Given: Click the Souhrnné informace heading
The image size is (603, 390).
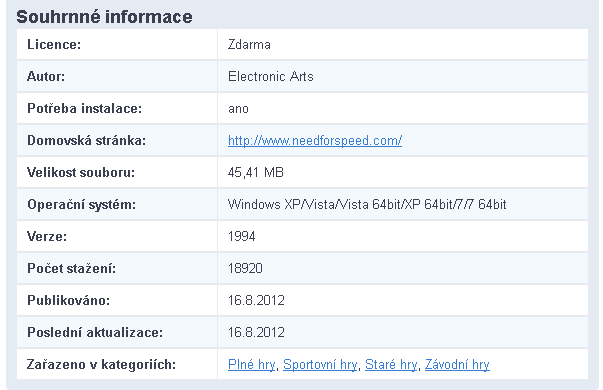Looking at the screenshot, I should coord(104,17).
